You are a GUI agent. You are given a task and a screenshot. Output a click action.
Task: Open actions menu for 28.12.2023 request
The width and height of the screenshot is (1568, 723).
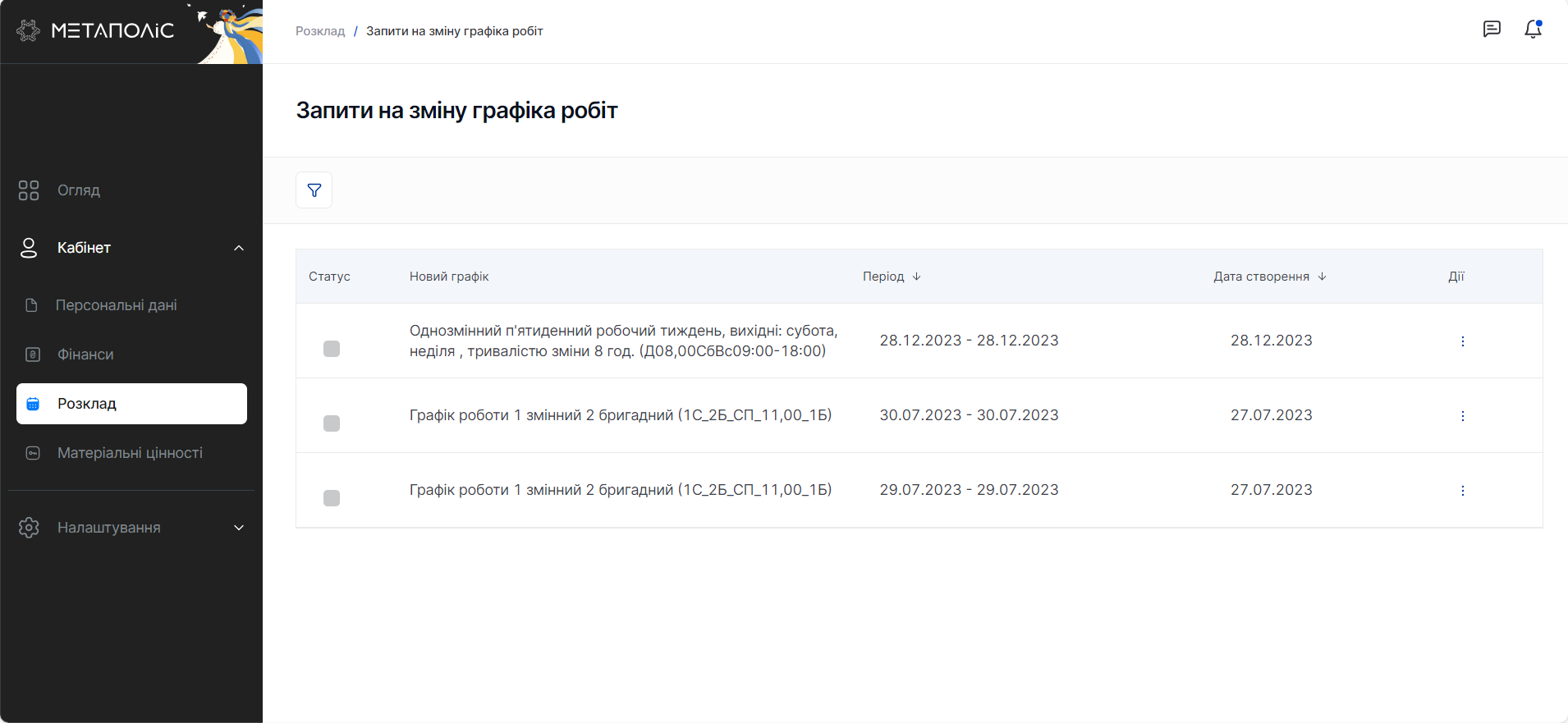tap(1462, 341)
